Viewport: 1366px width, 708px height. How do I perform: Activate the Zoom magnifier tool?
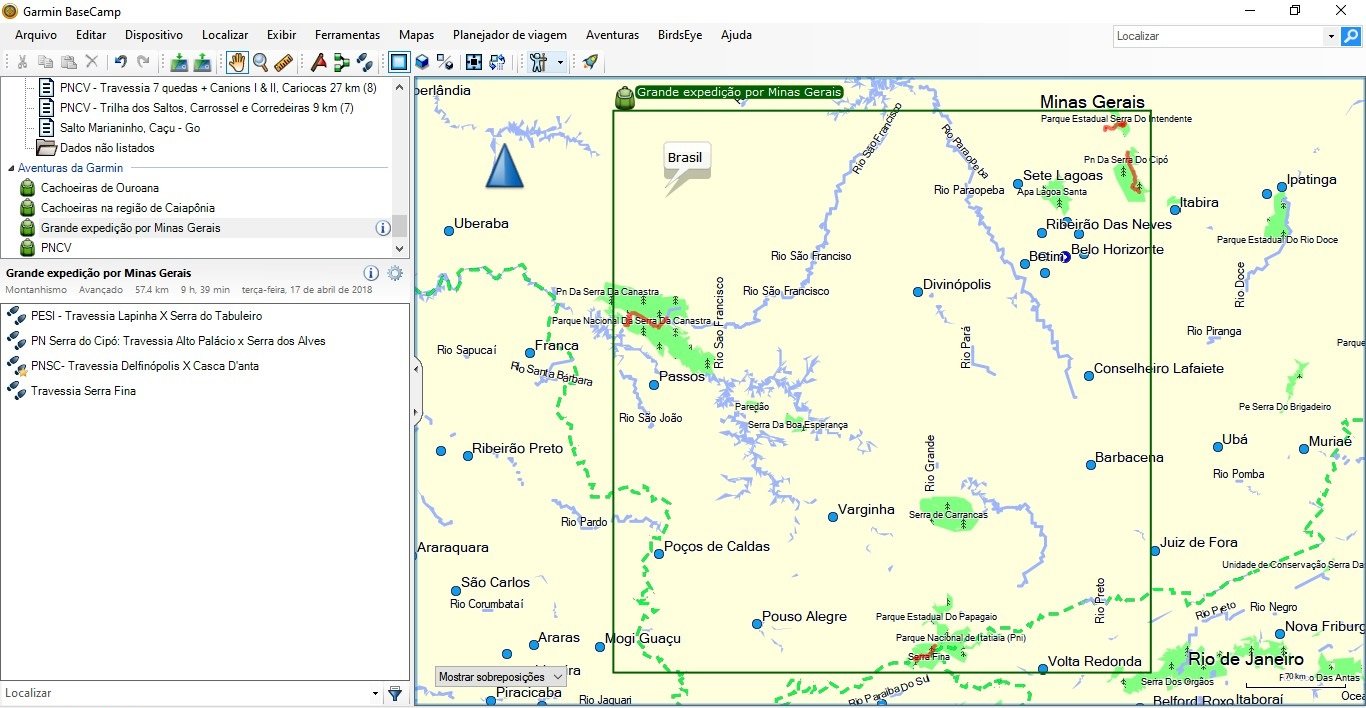point(260,62)
